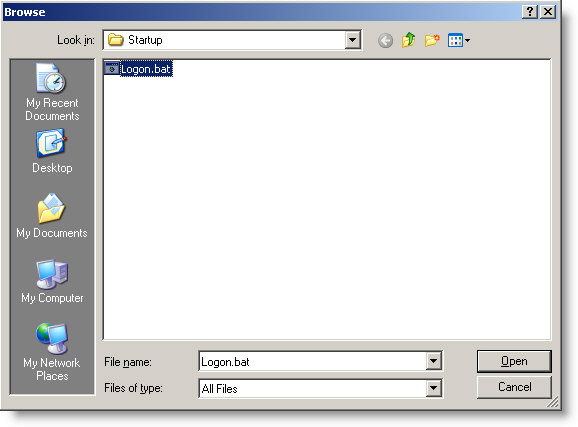Screen dimensions: 578x427
Task: Open My Recent Documents place
Action: (52, 92)
